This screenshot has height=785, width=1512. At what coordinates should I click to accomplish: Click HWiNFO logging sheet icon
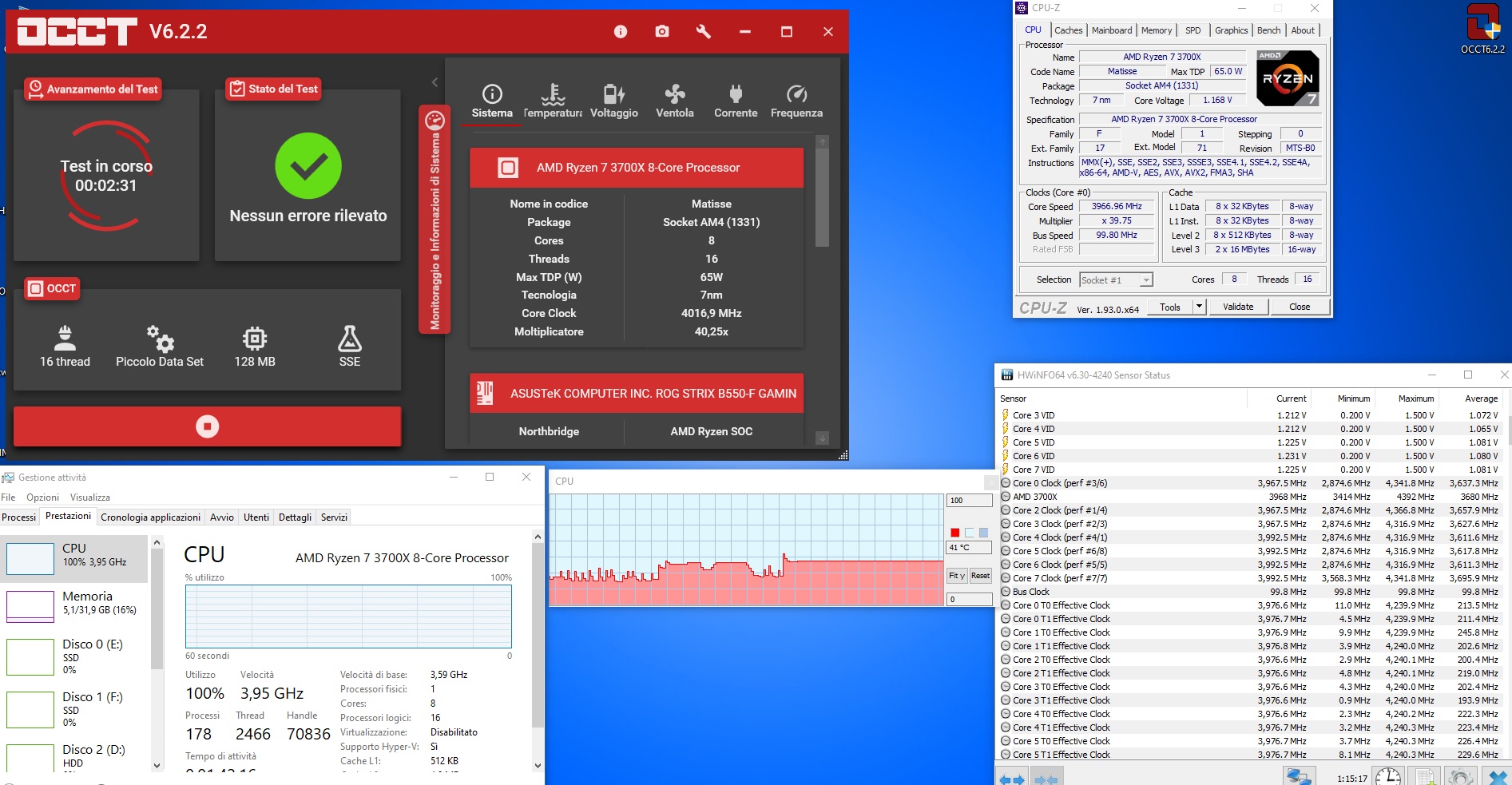click(x=1424, y=777)
